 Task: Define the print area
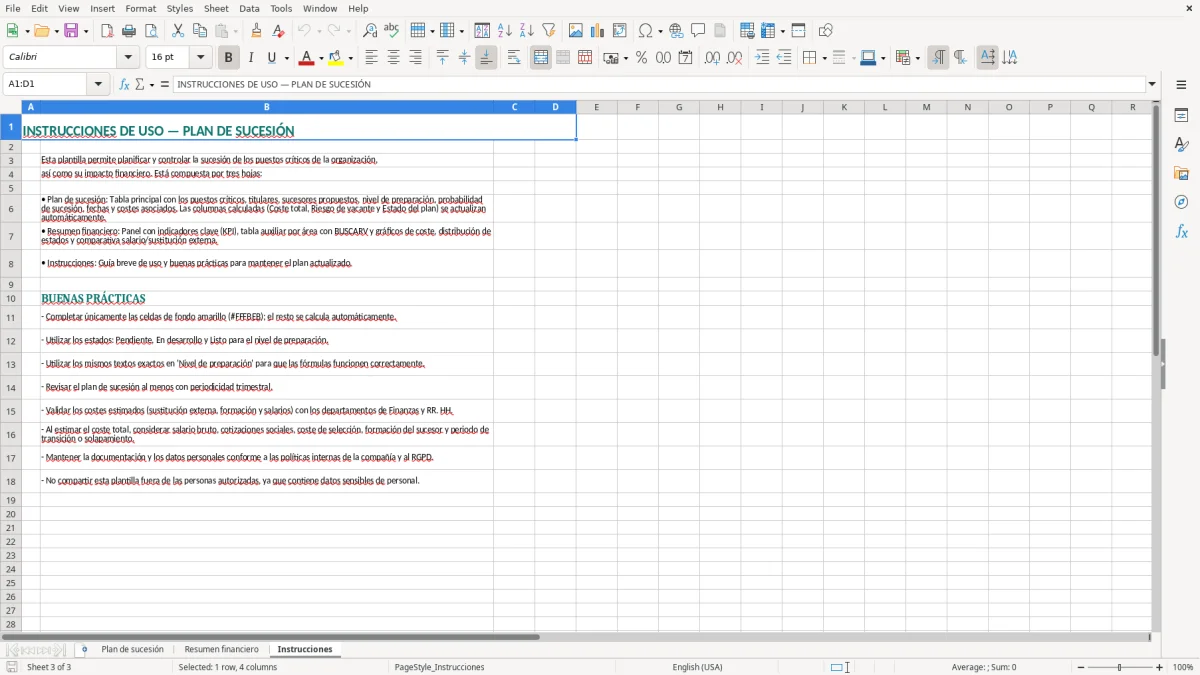click(747, 31)
